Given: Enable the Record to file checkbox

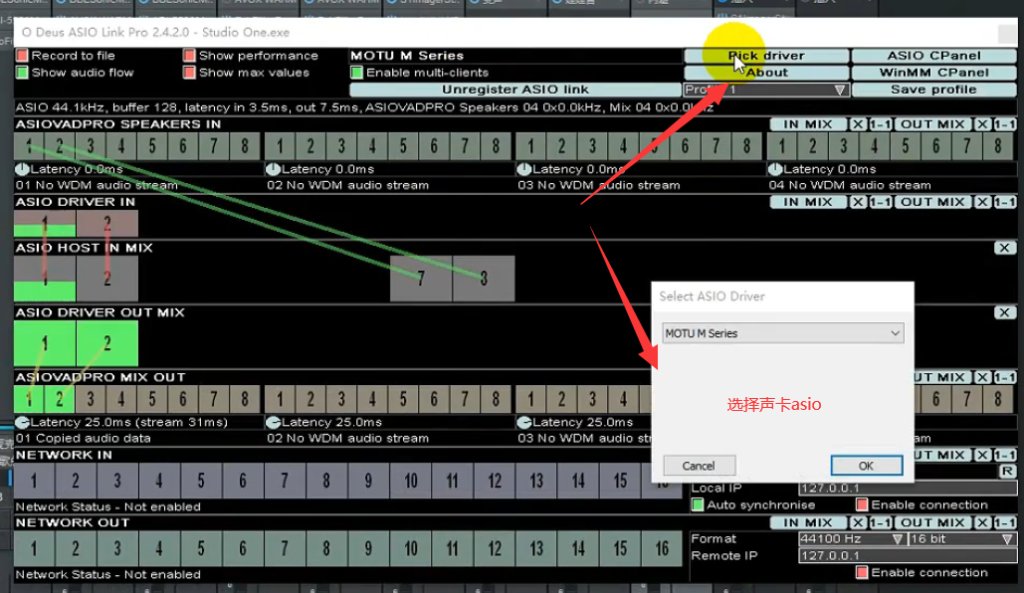Looking at the screenshot, I should pos(22,56).
